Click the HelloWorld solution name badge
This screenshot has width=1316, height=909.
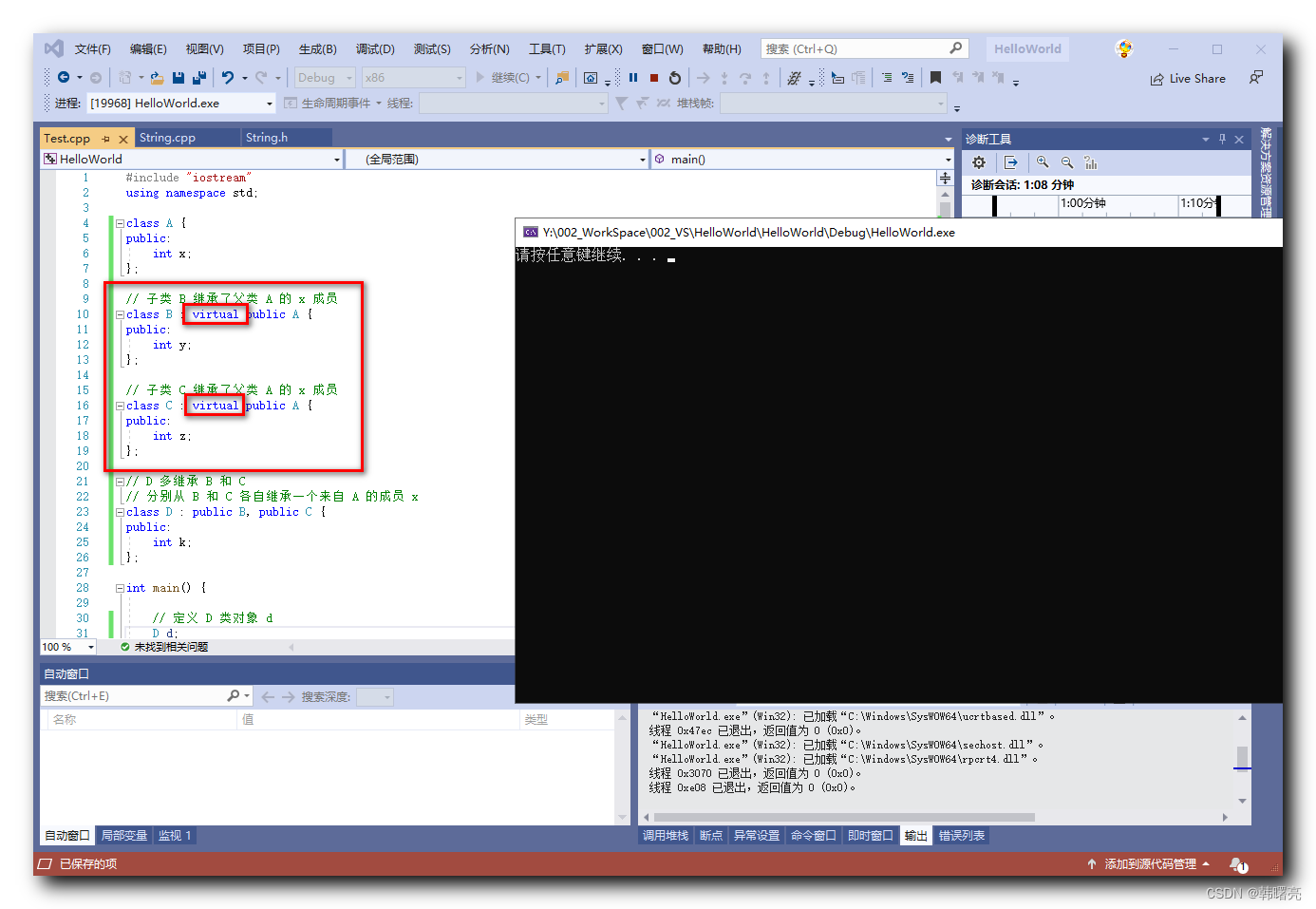[1027, 48]
